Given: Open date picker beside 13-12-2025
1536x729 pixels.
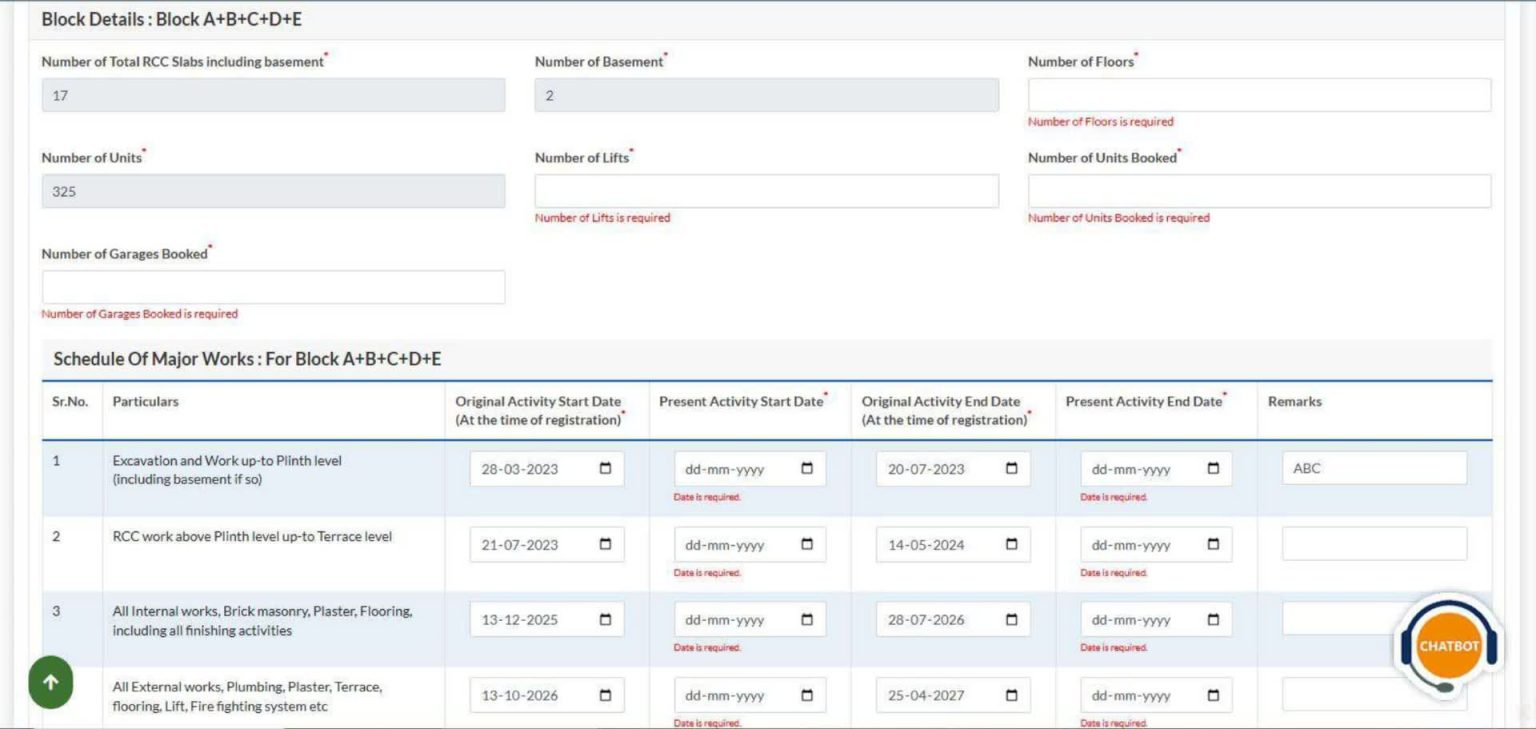Looking at the screenshot, I should coord(606,619).
